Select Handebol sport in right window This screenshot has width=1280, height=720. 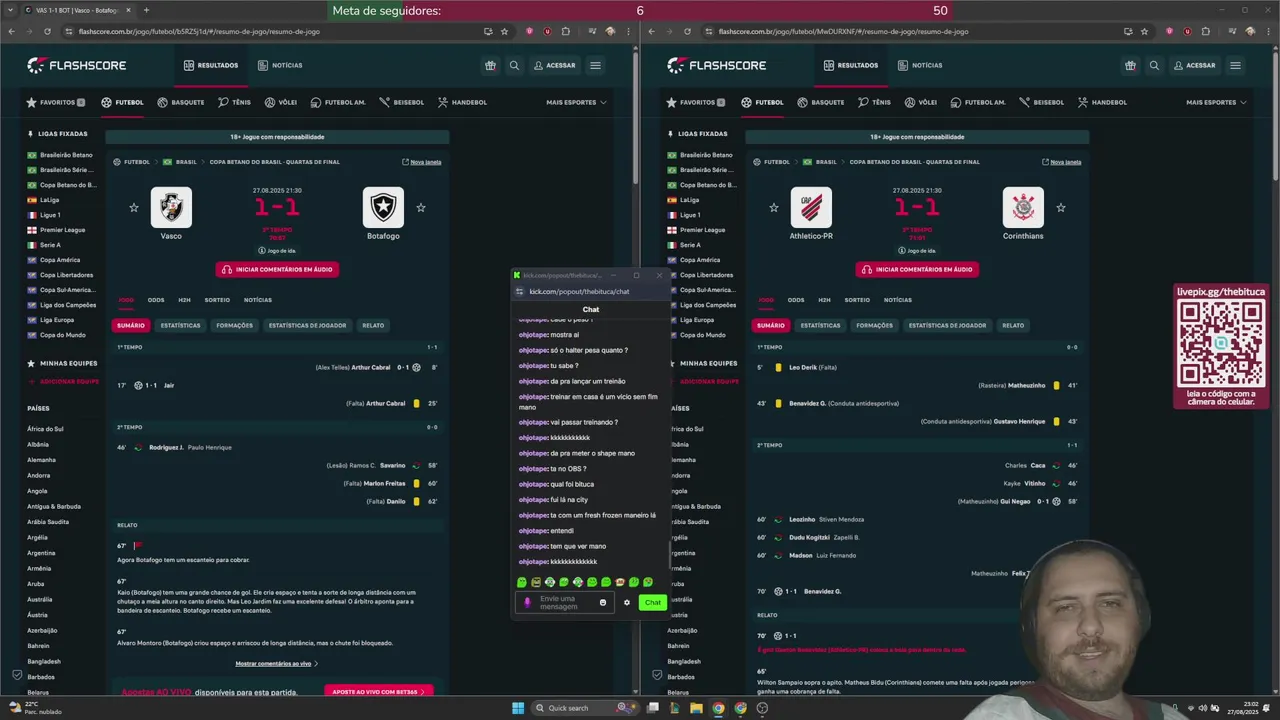(1102, 102)
